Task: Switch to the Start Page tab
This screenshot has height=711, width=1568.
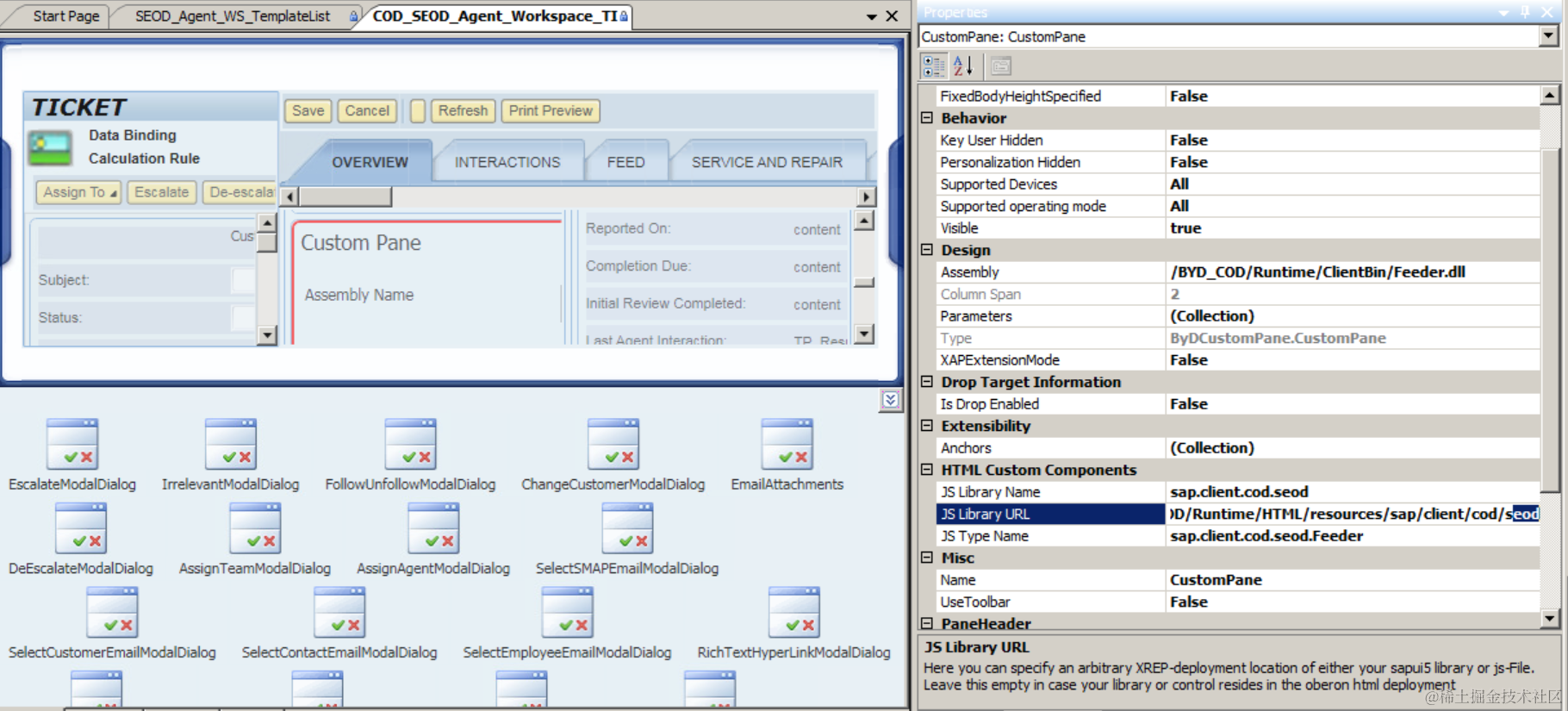Action: click(x=65, y=16)
